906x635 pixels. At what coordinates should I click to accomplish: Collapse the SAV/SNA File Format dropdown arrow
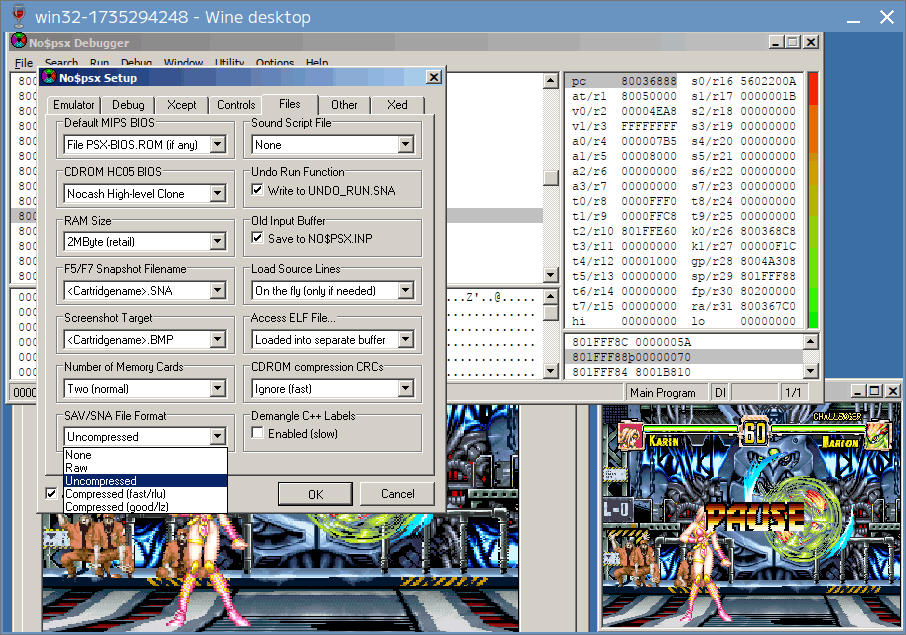click(217, 436)
